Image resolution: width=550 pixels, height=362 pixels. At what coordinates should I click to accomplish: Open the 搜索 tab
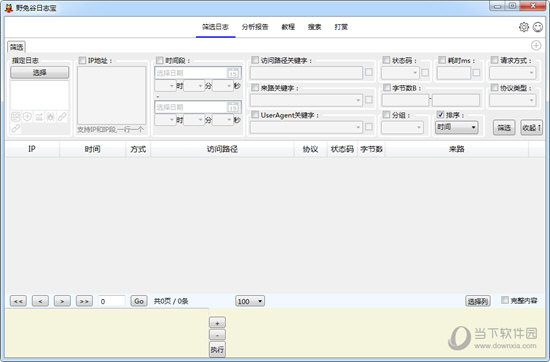[x=315, y=27]
